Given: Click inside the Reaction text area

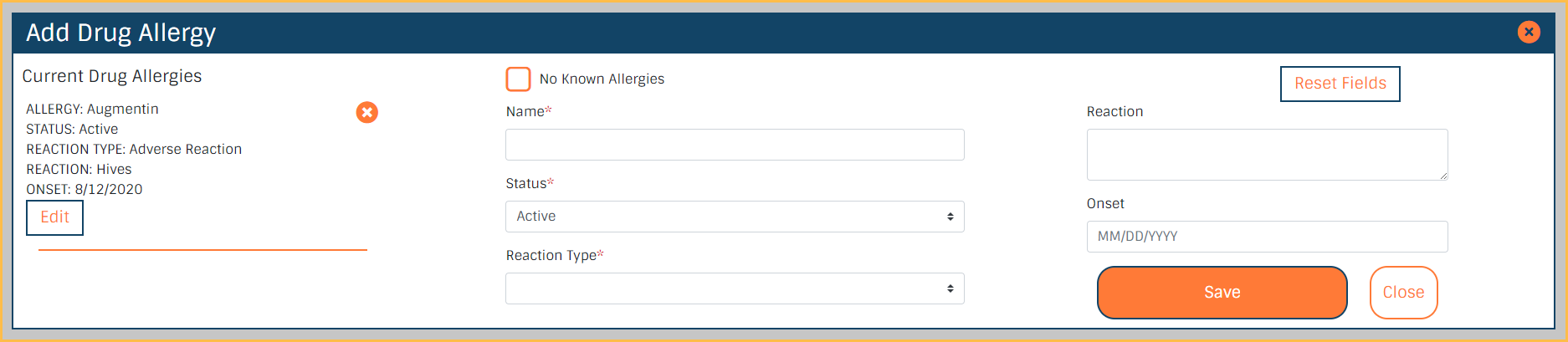Looking at the screenshot, I should coord(1266,155).
